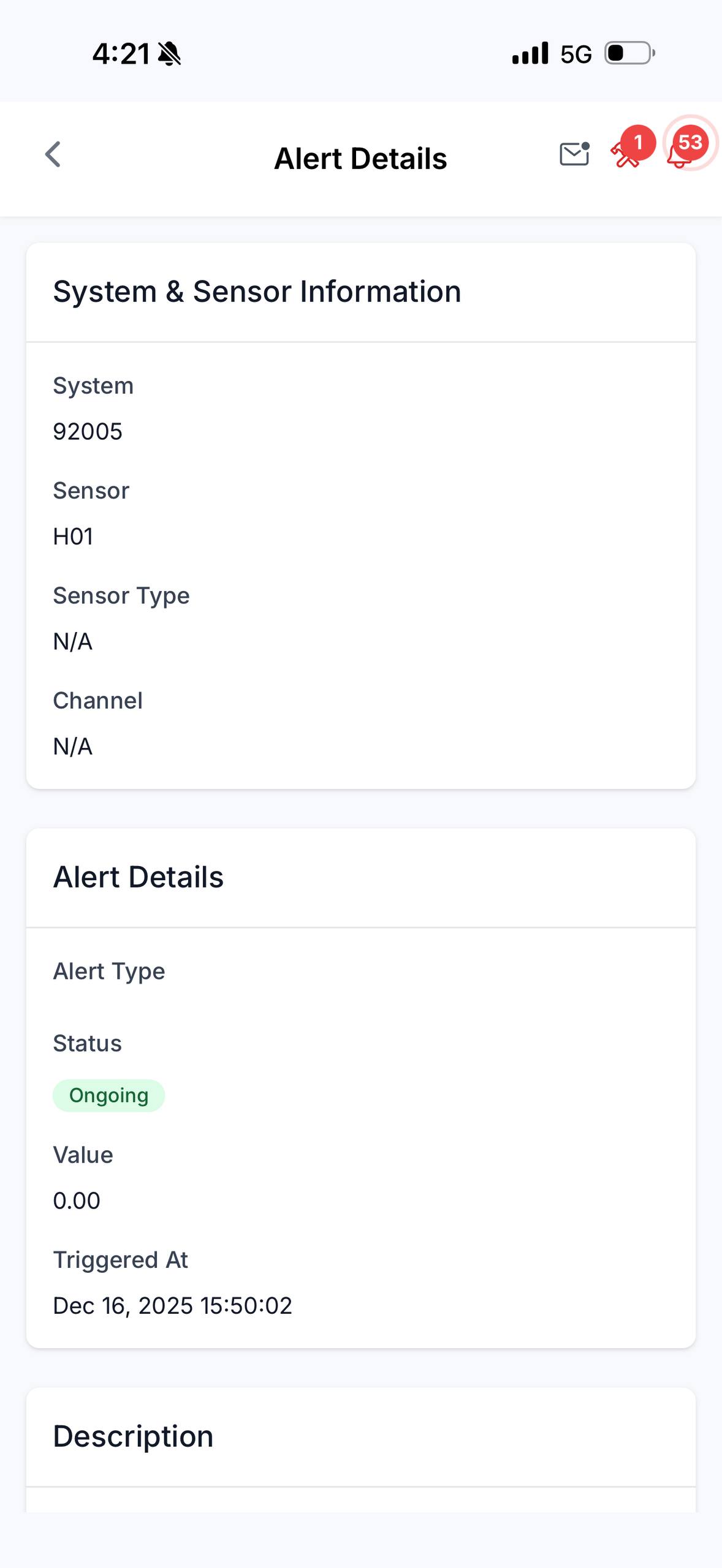The width and height of the screenshot is (722, 1568).
Task: Tap the Alert Details page title in header
Action: [x=360, y=159]
